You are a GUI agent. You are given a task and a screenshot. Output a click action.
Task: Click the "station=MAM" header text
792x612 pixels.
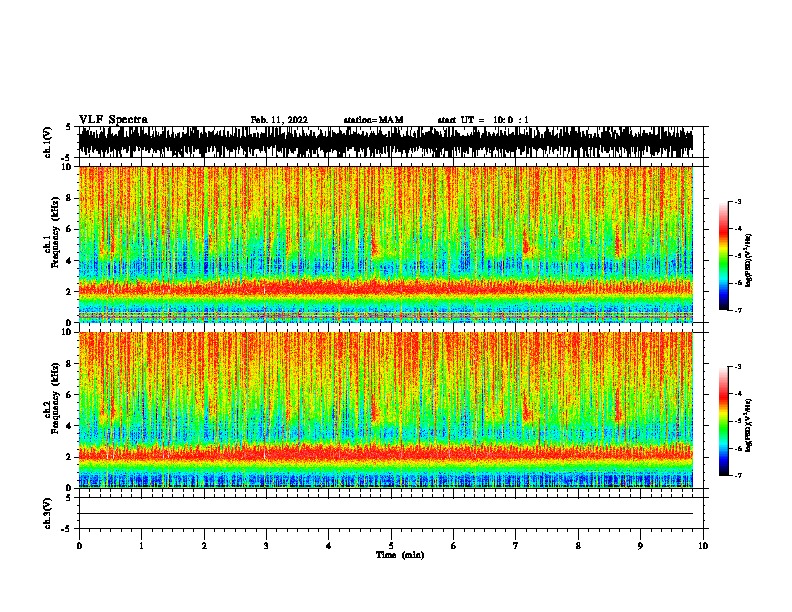(x=373, y=120)
